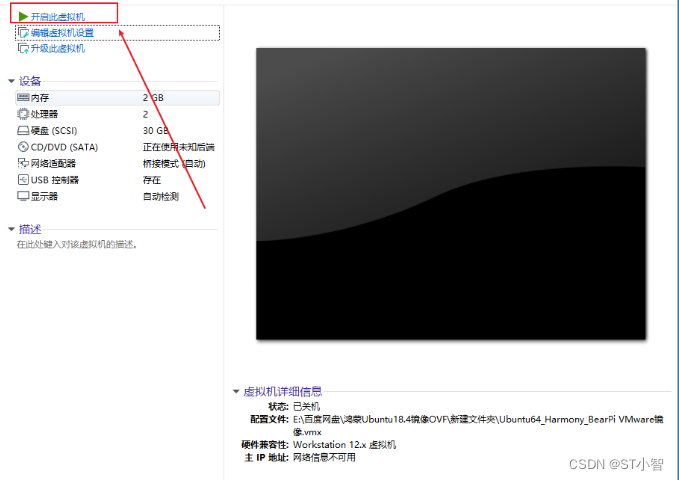Click the 正在使用未知后端 CD/DVD value
This screenshot has height=480, width=679.
178,147
